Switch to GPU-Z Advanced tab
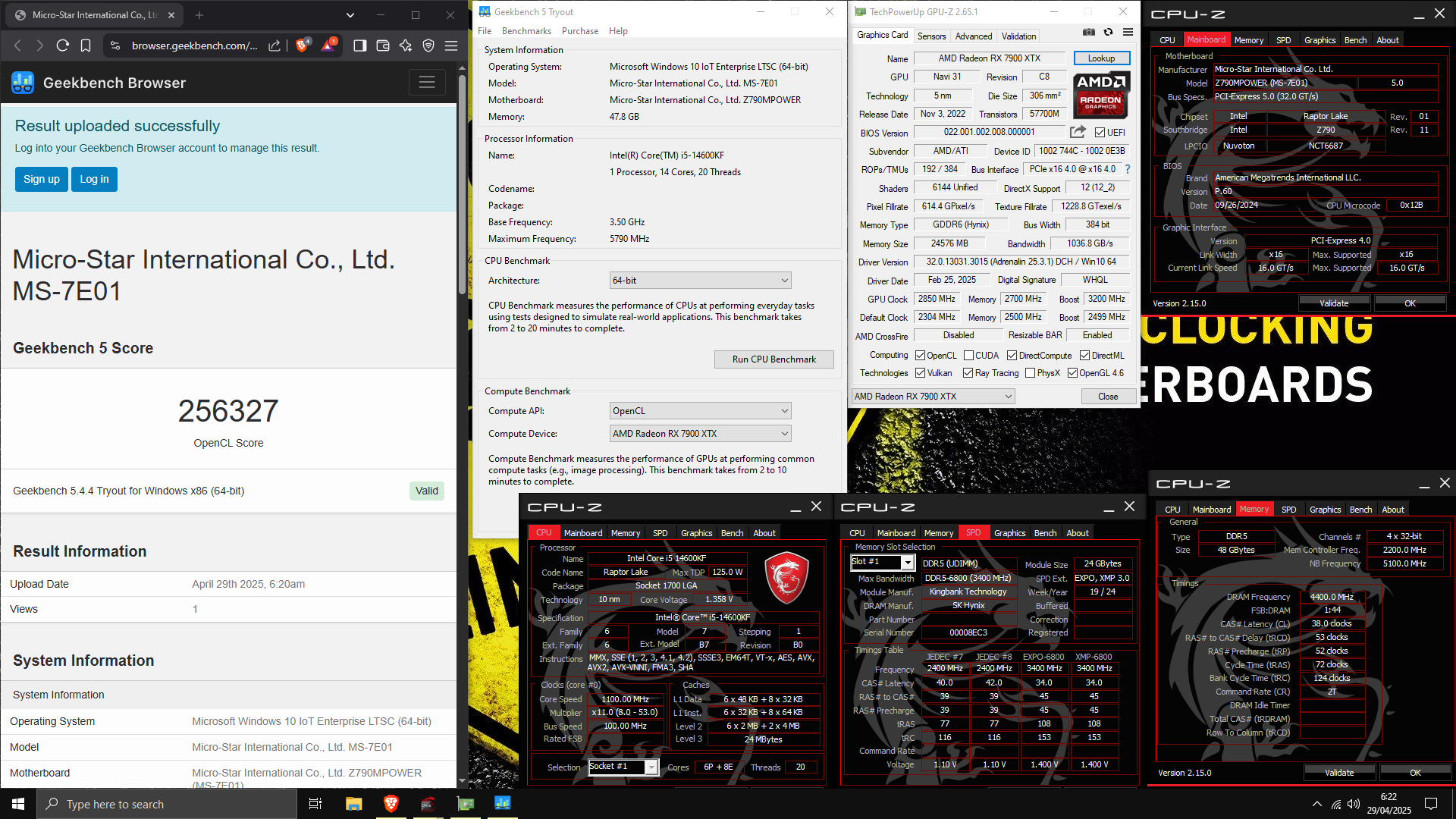Screen dimensions: 1456x819 974,36
